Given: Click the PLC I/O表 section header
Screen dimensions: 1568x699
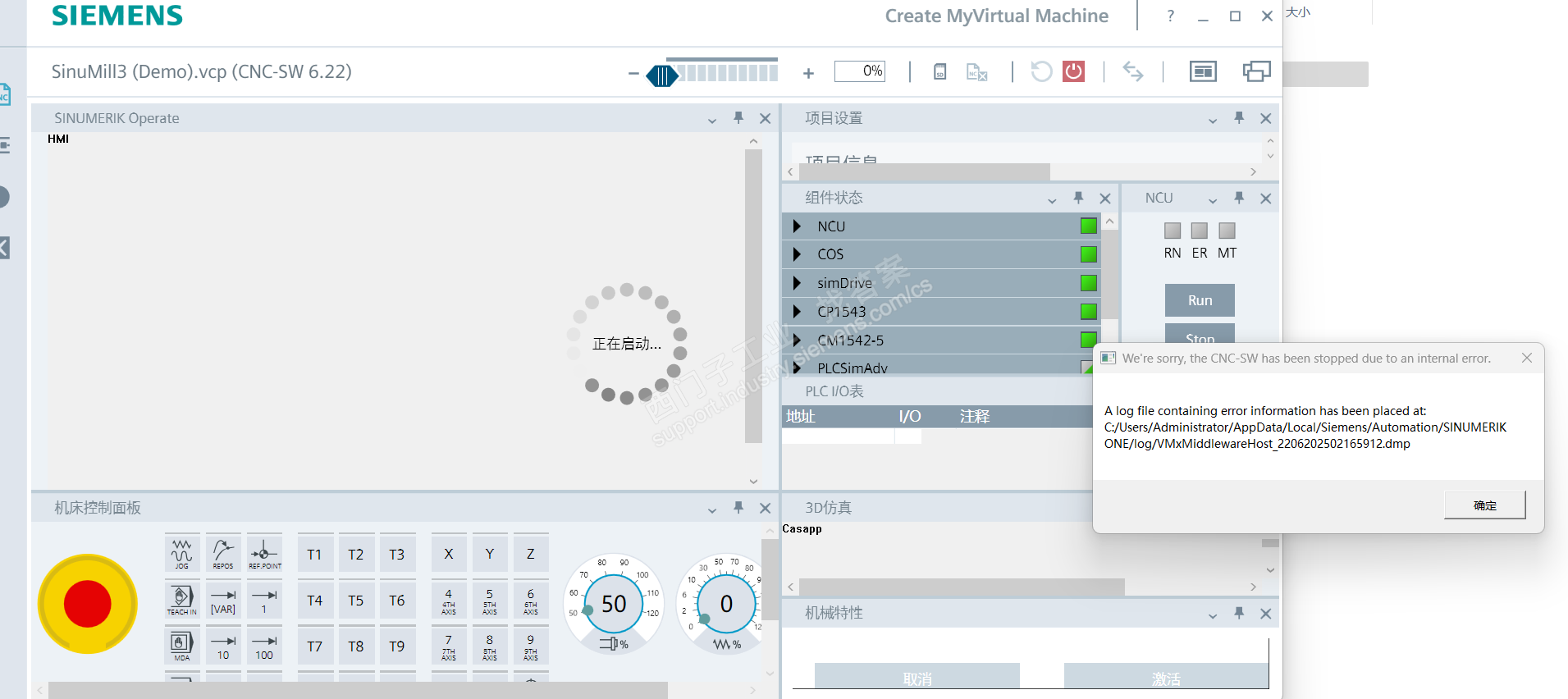Looking at the screenshot, I should point(834,391).
